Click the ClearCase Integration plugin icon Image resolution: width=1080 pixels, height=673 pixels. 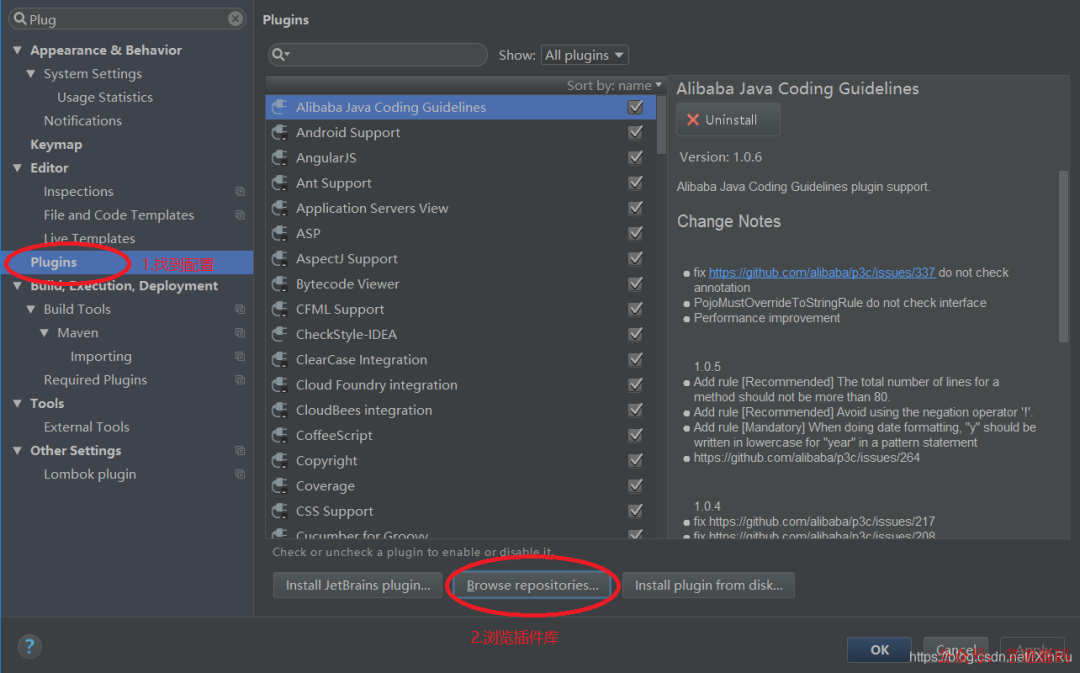[280, 360]
